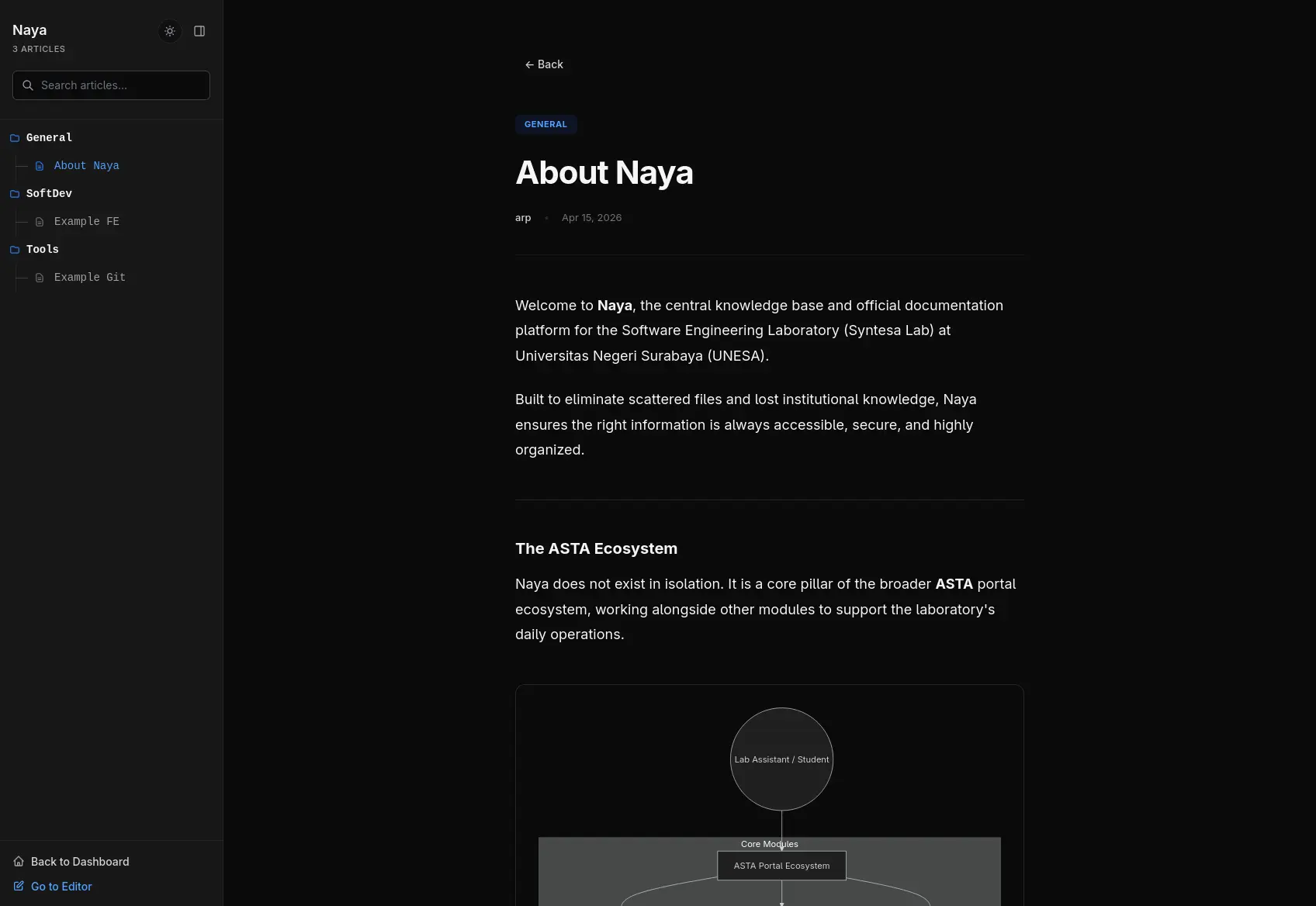This screenshot has height=906, width=1316.
Task: Click the edit pencil icon by Go to Editor
Action: tap(19, 886)
